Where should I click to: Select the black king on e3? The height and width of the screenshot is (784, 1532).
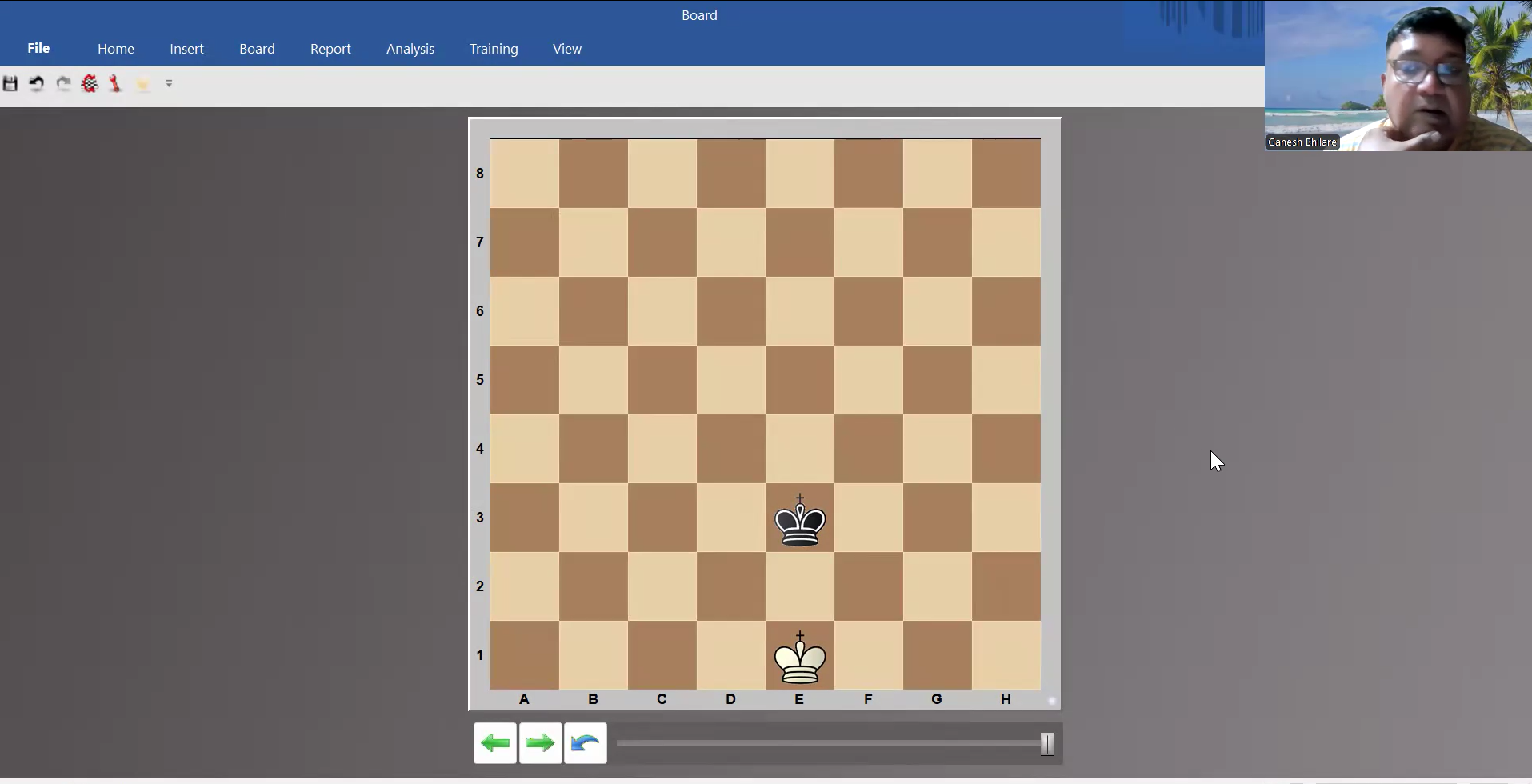point(800,521)
